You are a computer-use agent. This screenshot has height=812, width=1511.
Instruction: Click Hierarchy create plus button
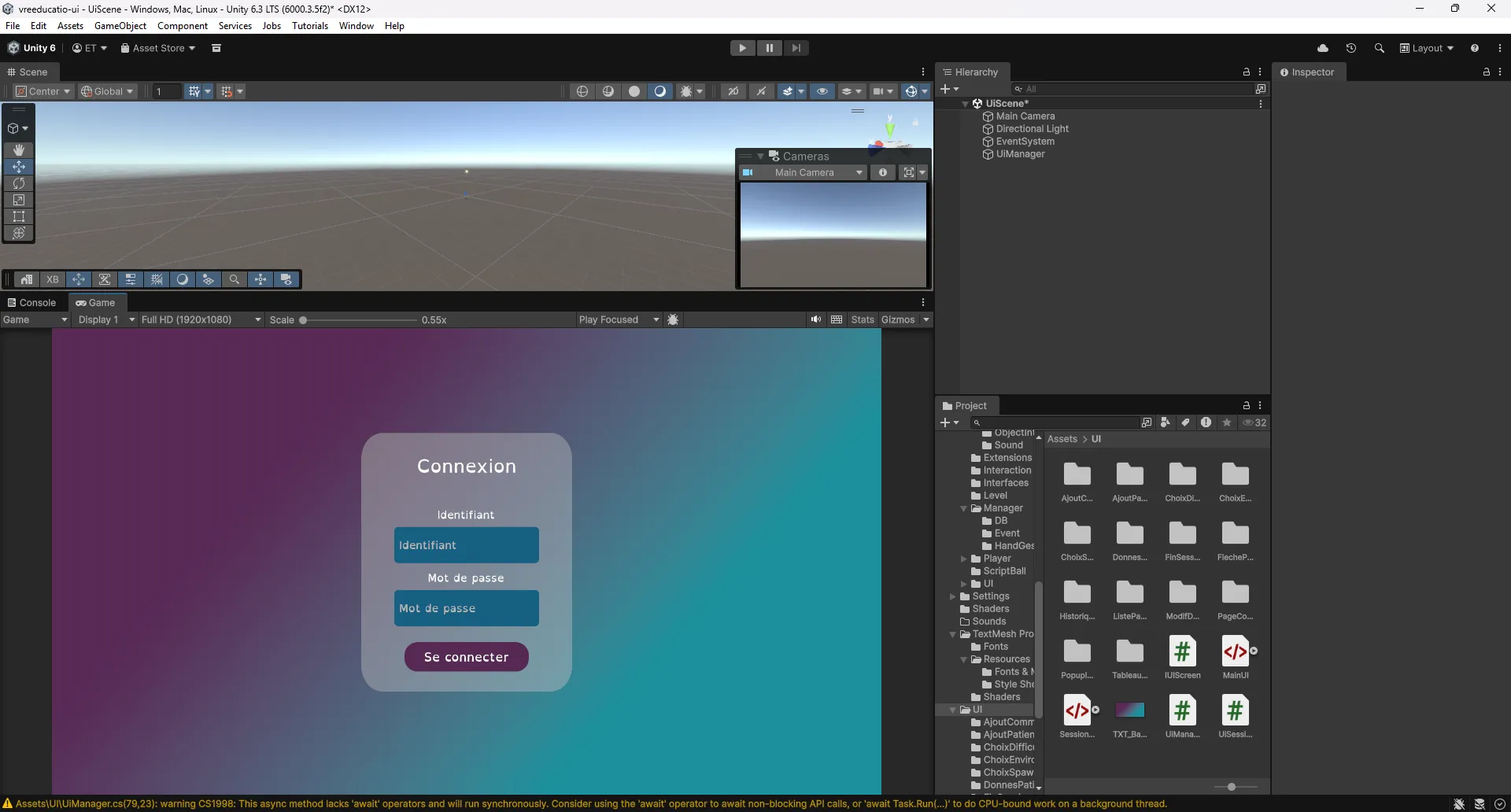(950, 89)
